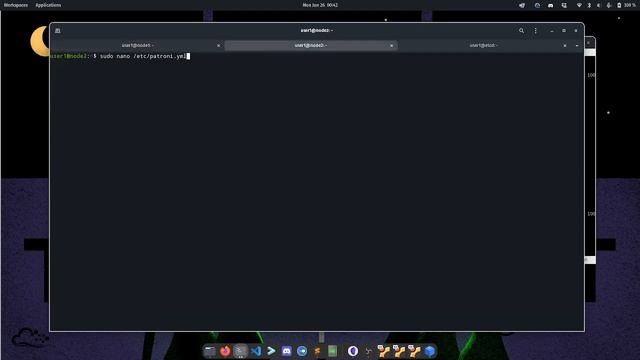
Task: Open the clock and date in top bar
Action: pyautogui.click(x=320, y=5)
